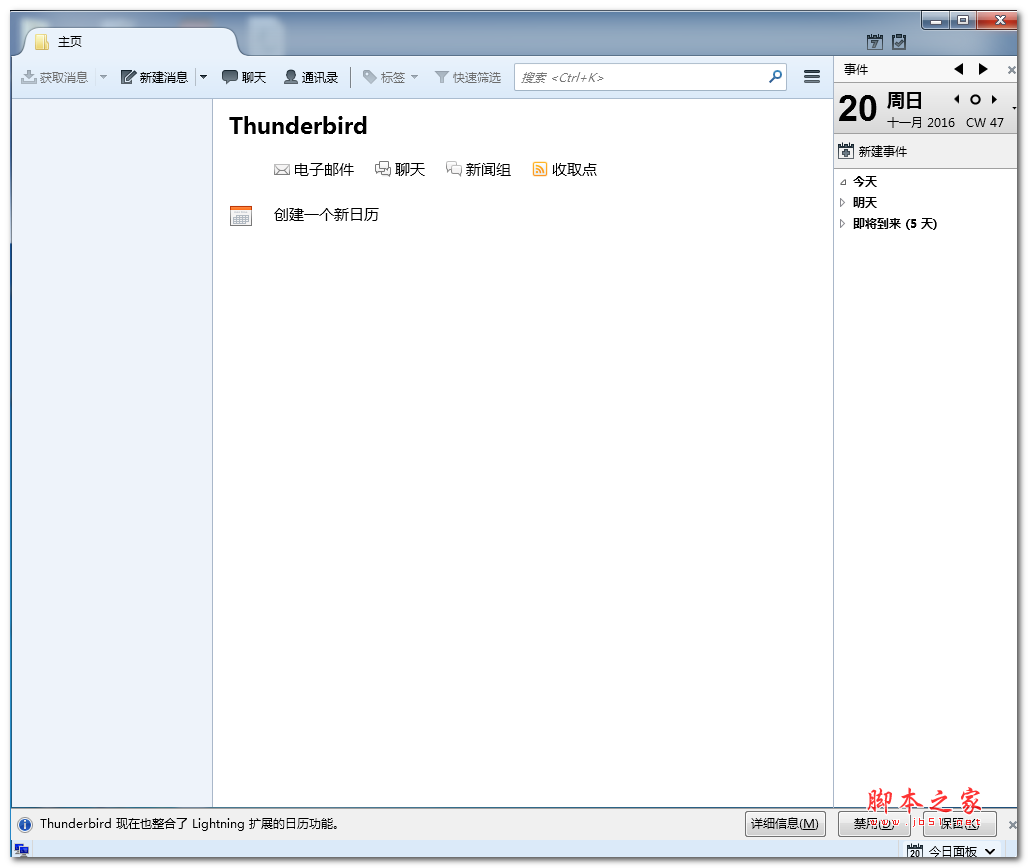Toggle the Quick Filter (快速筛选) button
This screenshot has width=1028, height=868.
(468, 77)
